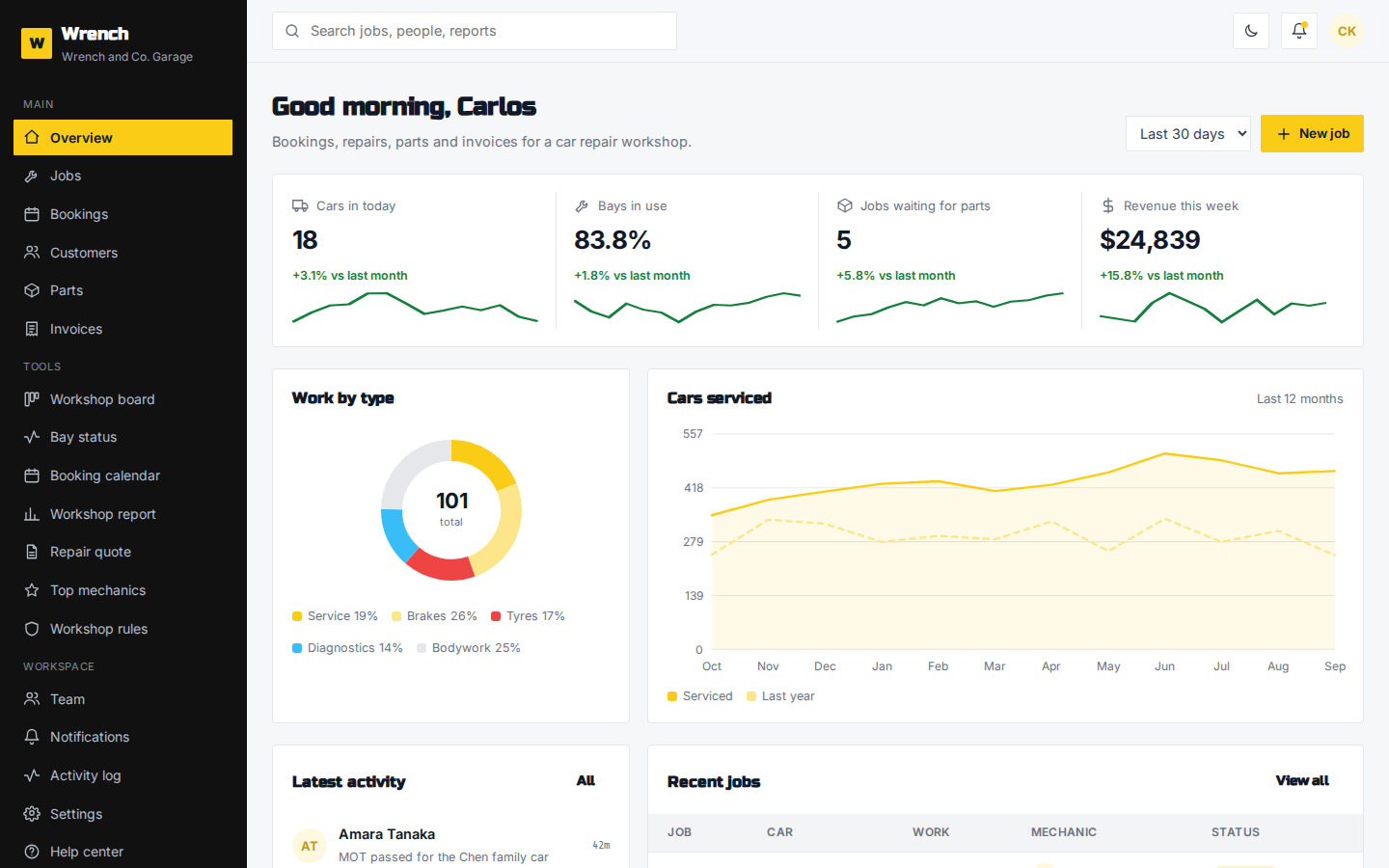Viewport: 1389px width, 868px height.
Task: Click the MECHANIC column header
Action: [1064, 832]
